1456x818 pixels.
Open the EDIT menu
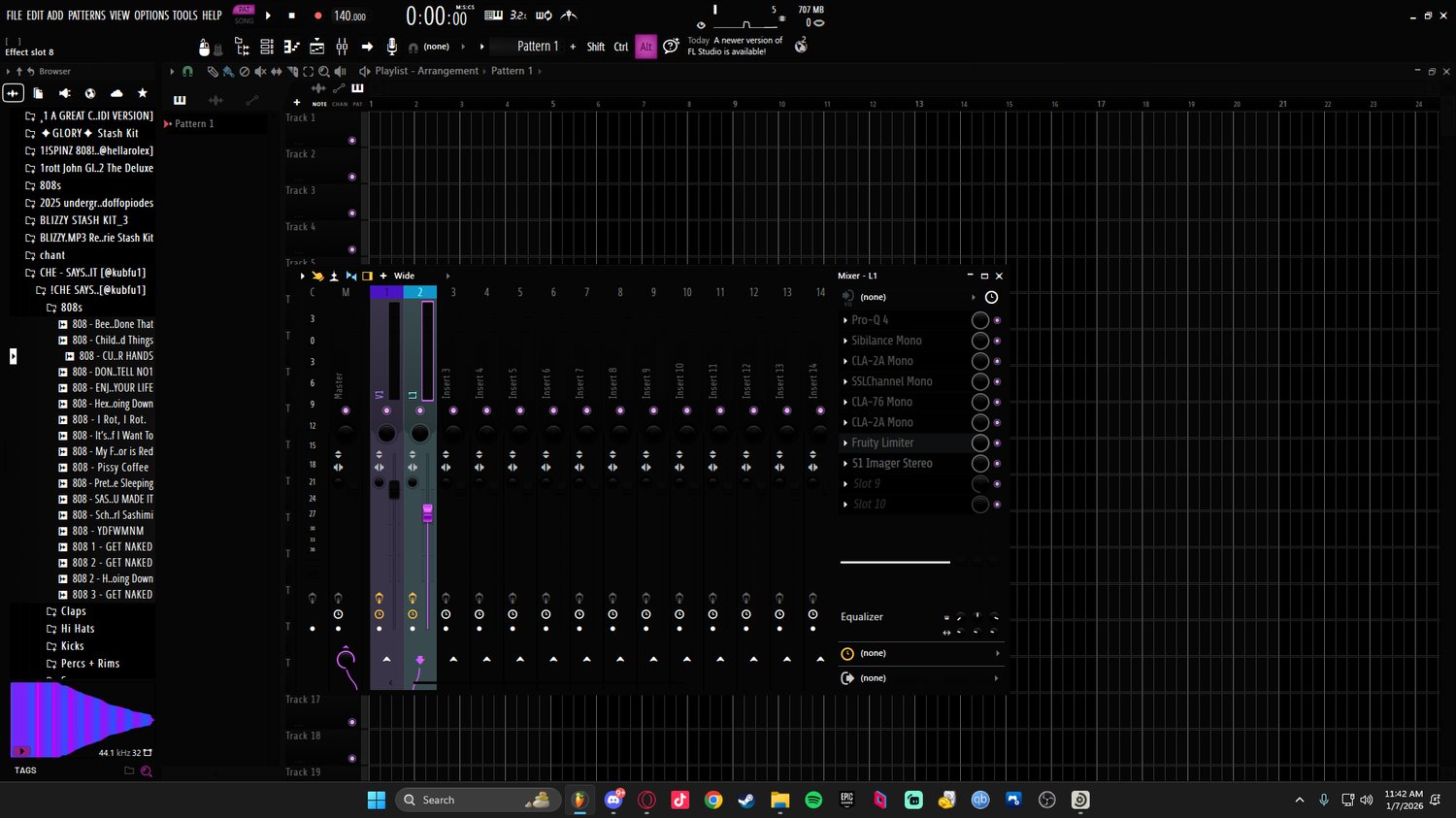pos(35,16)
